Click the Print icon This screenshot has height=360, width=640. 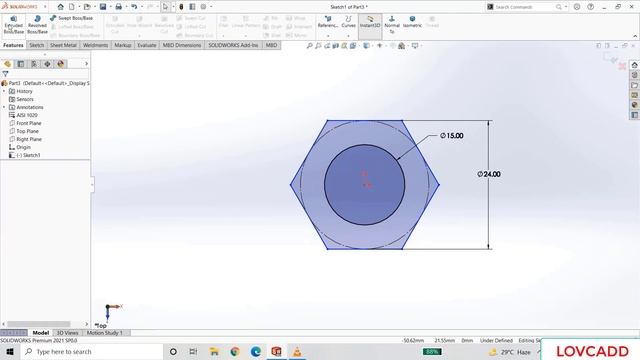pyautogui.click(x=118, y=7)
